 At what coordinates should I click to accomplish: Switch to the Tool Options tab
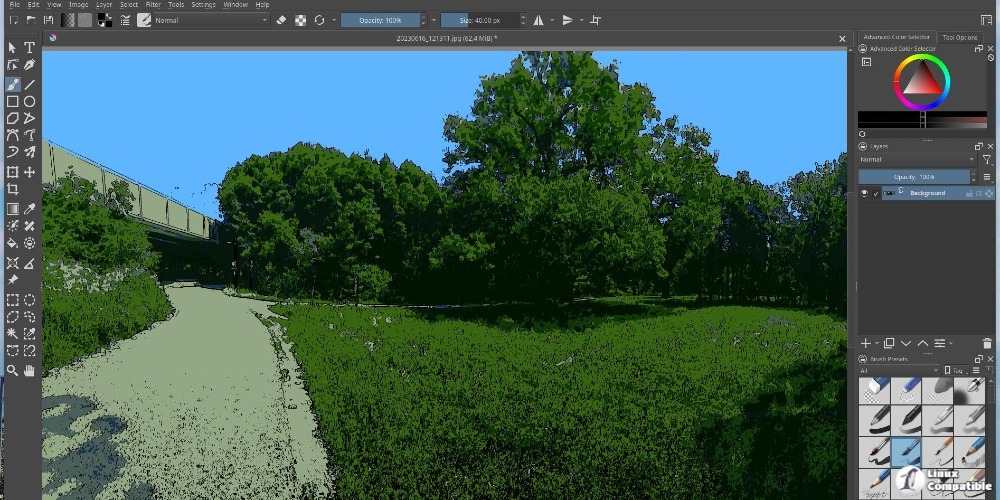click(x=959, y=37)
